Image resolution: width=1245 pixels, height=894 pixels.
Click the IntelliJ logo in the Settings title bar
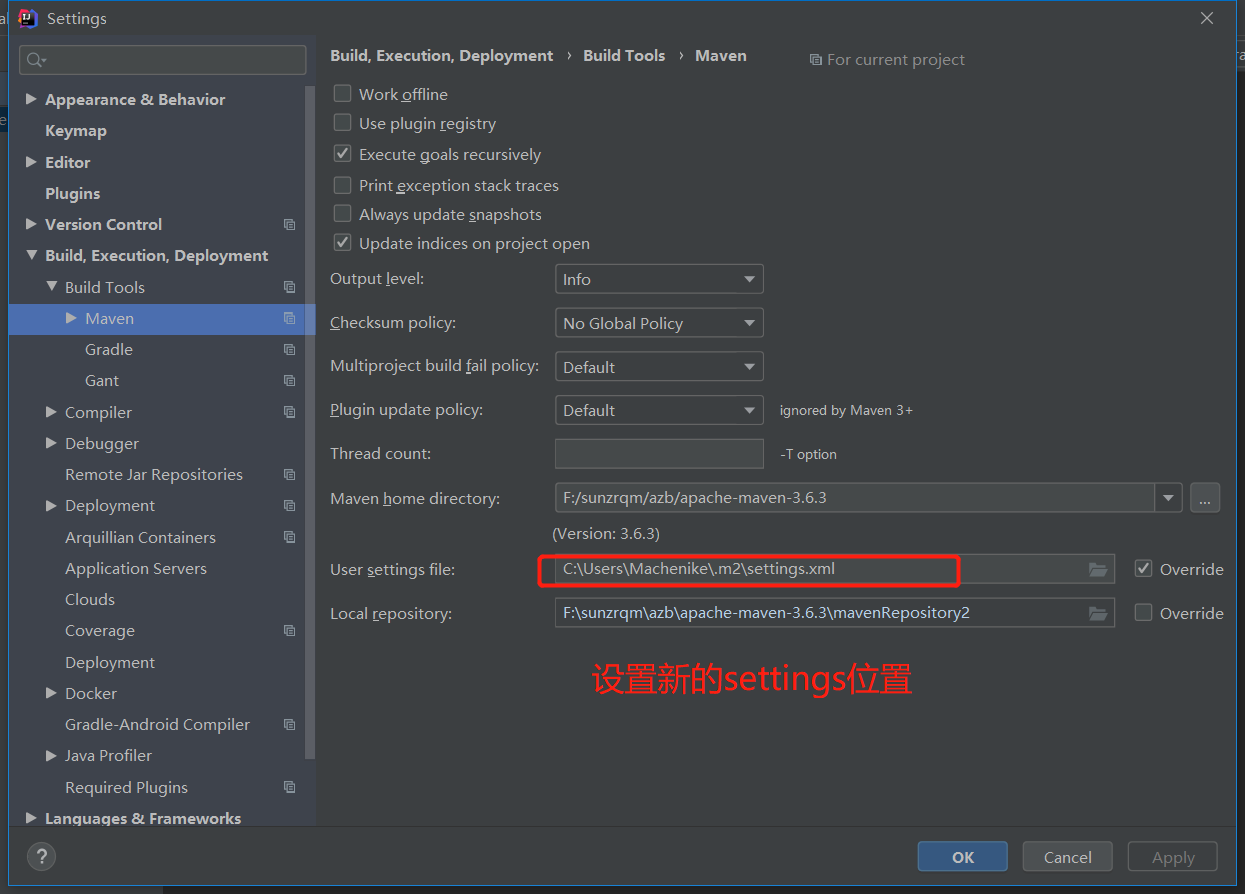point(28,18)
